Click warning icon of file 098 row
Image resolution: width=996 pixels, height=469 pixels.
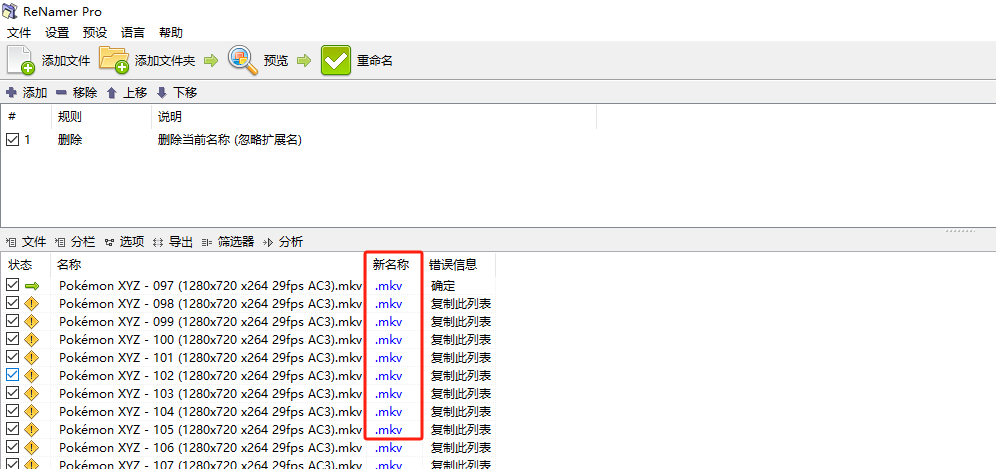click(x=32, y=304)
